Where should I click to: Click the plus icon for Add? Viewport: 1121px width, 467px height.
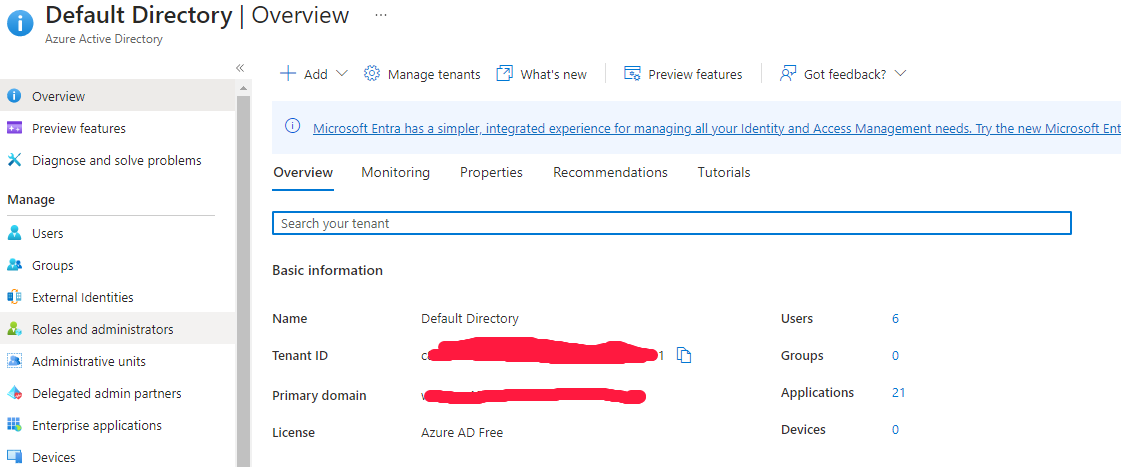[288, 74]
